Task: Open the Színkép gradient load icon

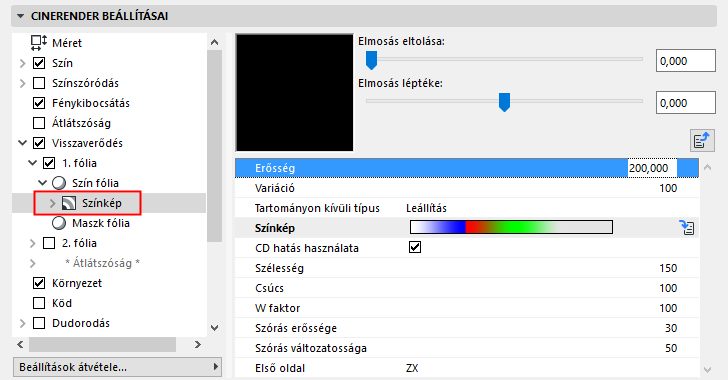Action: click(x=687, y=228)
